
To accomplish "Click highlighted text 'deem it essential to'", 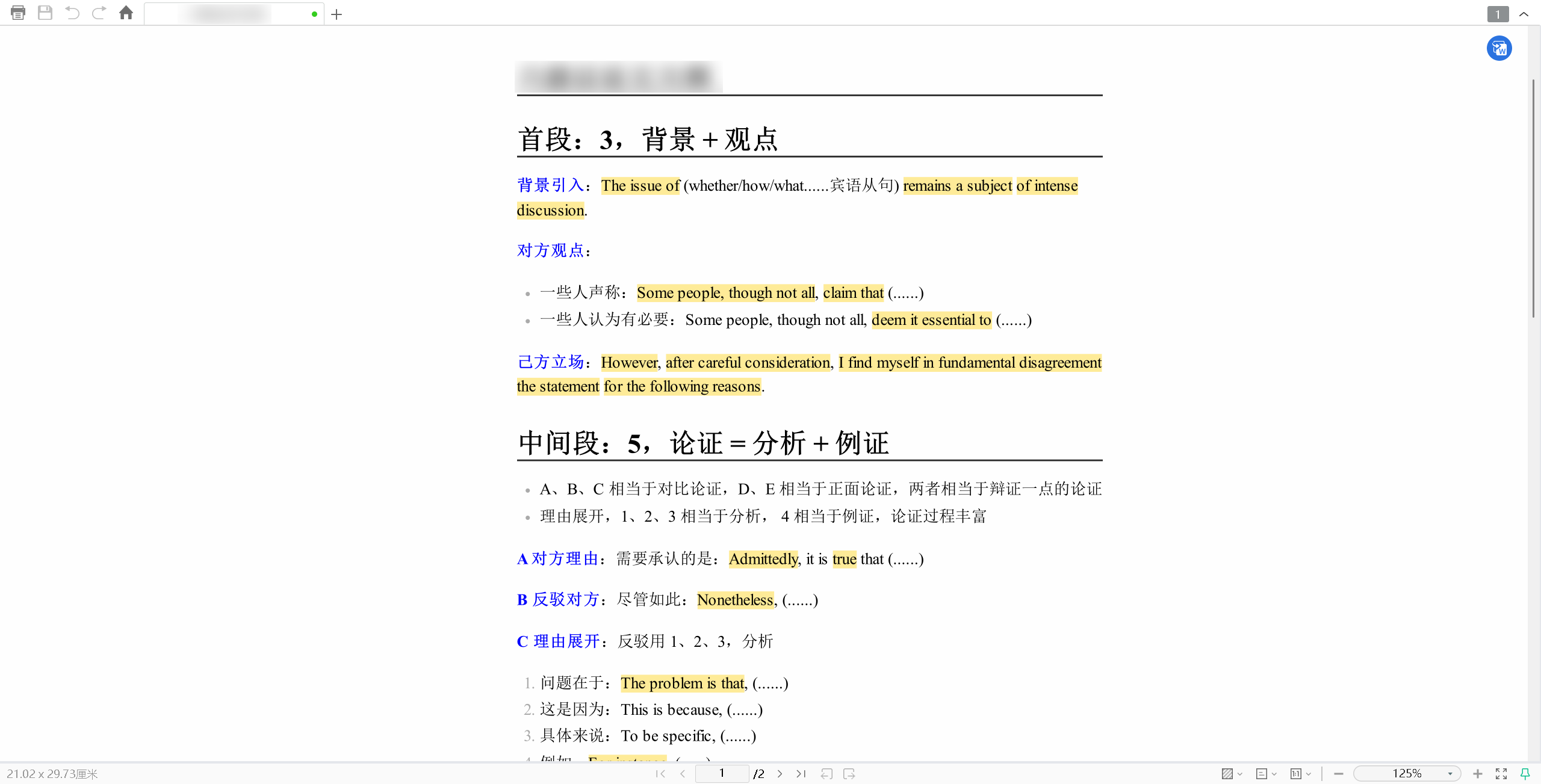I will (x=931, y=320).
